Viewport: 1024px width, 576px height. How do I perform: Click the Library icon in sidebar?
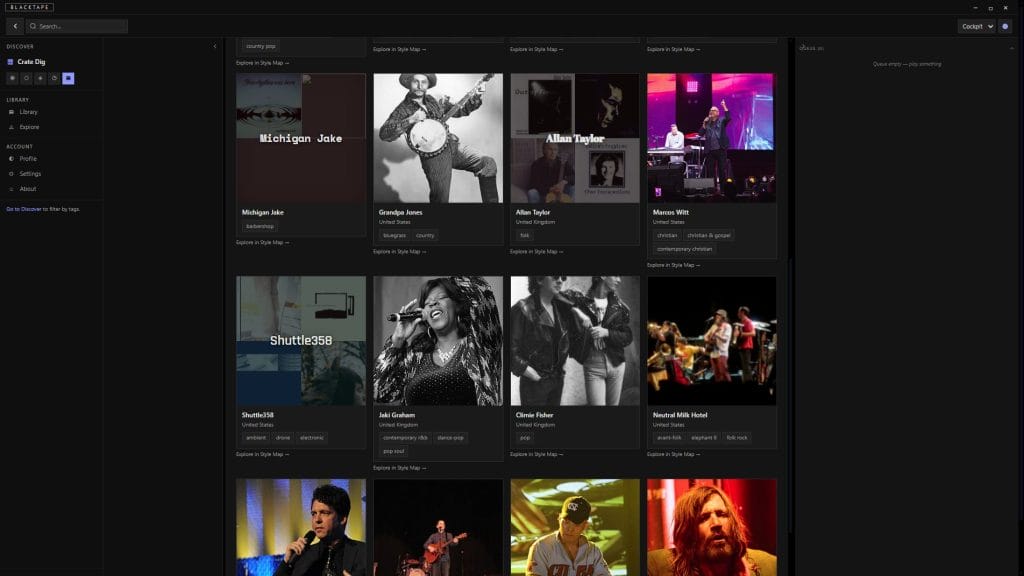pos(11,112)
